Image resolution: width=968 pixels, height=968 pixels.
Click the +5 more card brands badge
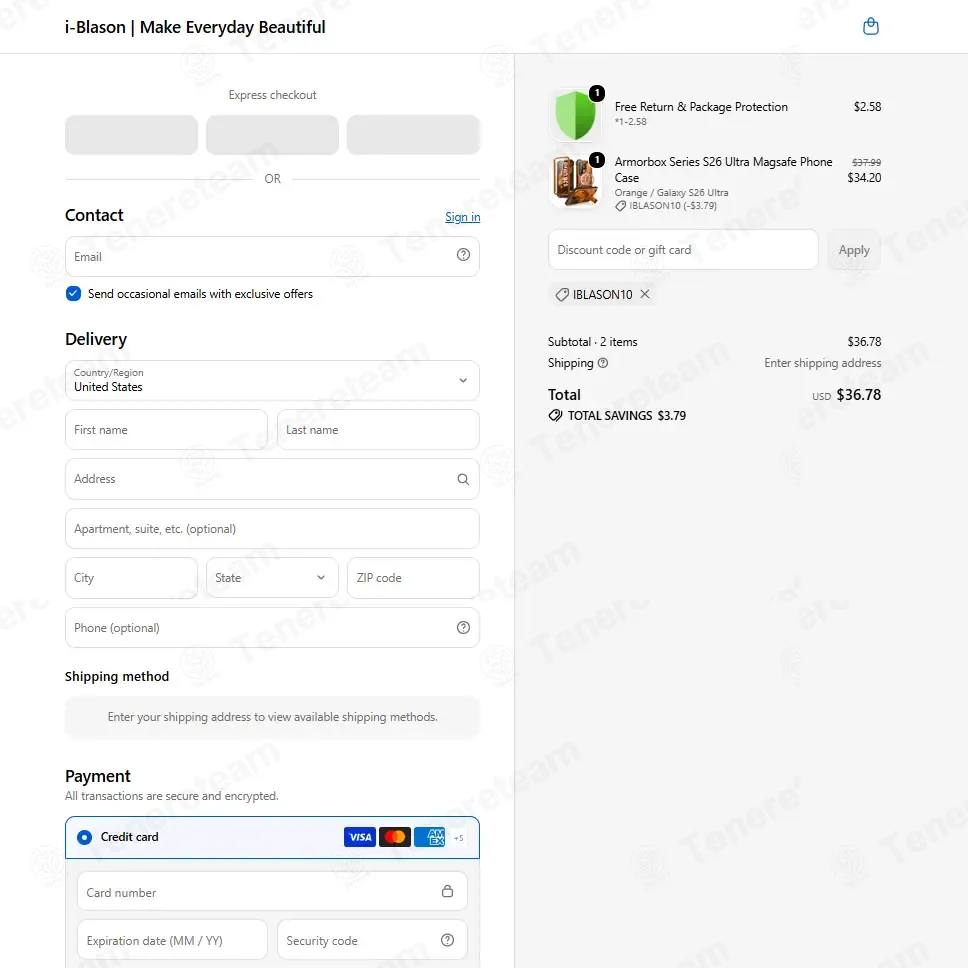[459, 838]
